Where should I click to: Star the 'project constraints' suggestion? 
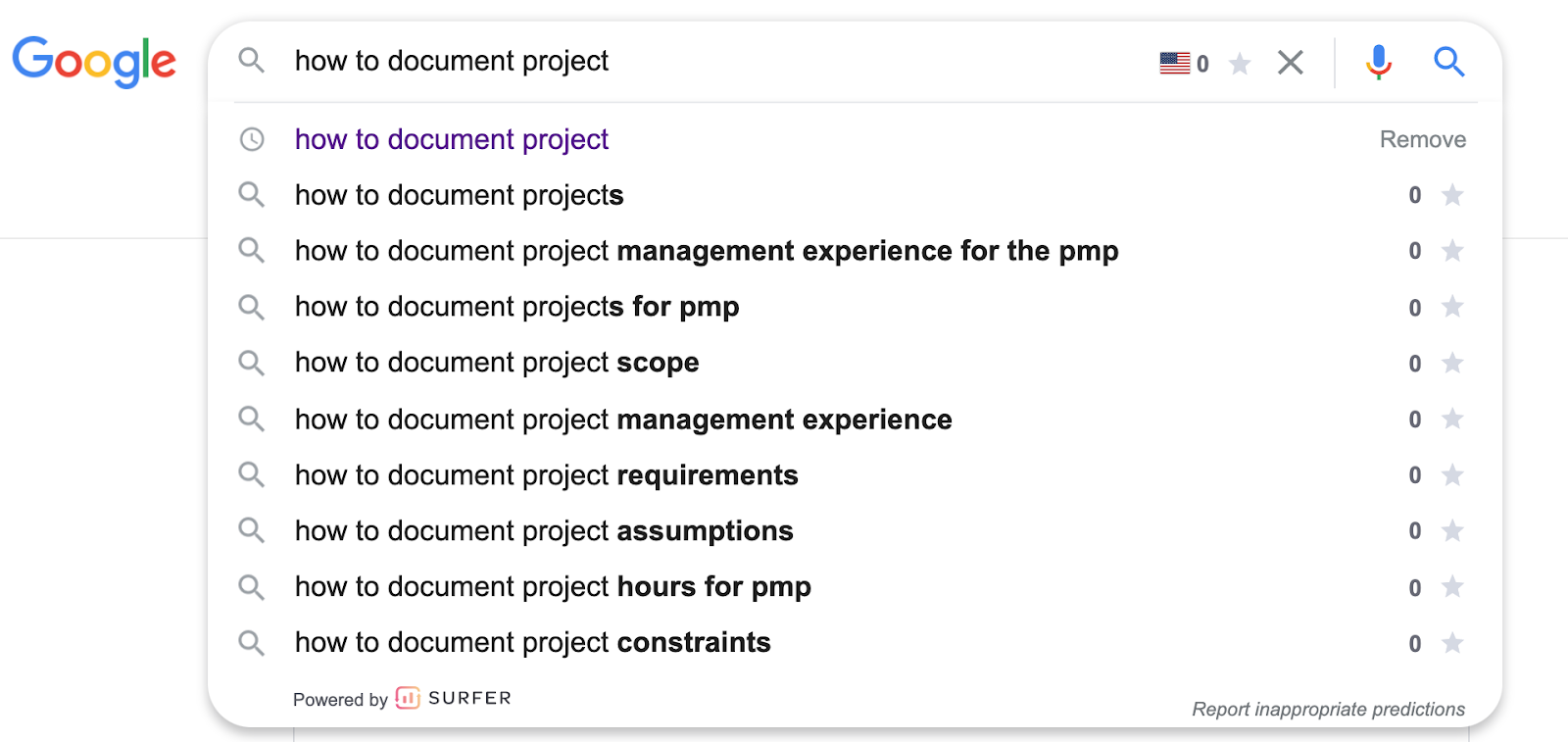[1452, 643]
